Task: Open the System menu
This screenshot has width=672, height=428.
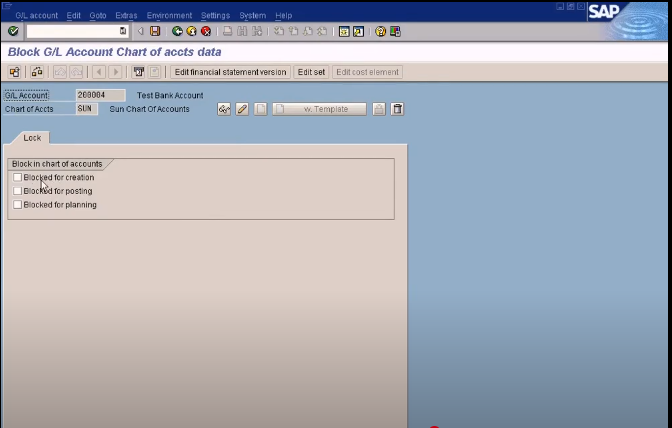Action: (x=252, y=15)
